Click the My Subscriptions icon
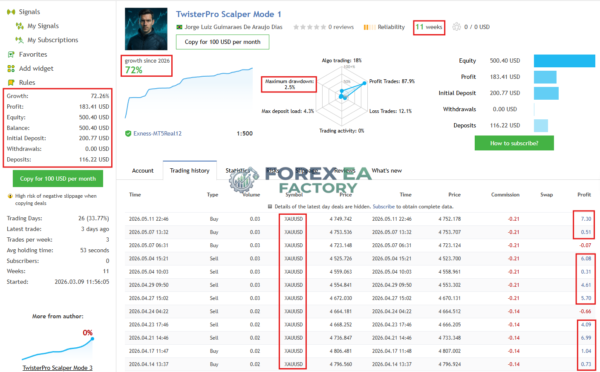The height and width of the screenshot is (372, 600). [20, 40]
